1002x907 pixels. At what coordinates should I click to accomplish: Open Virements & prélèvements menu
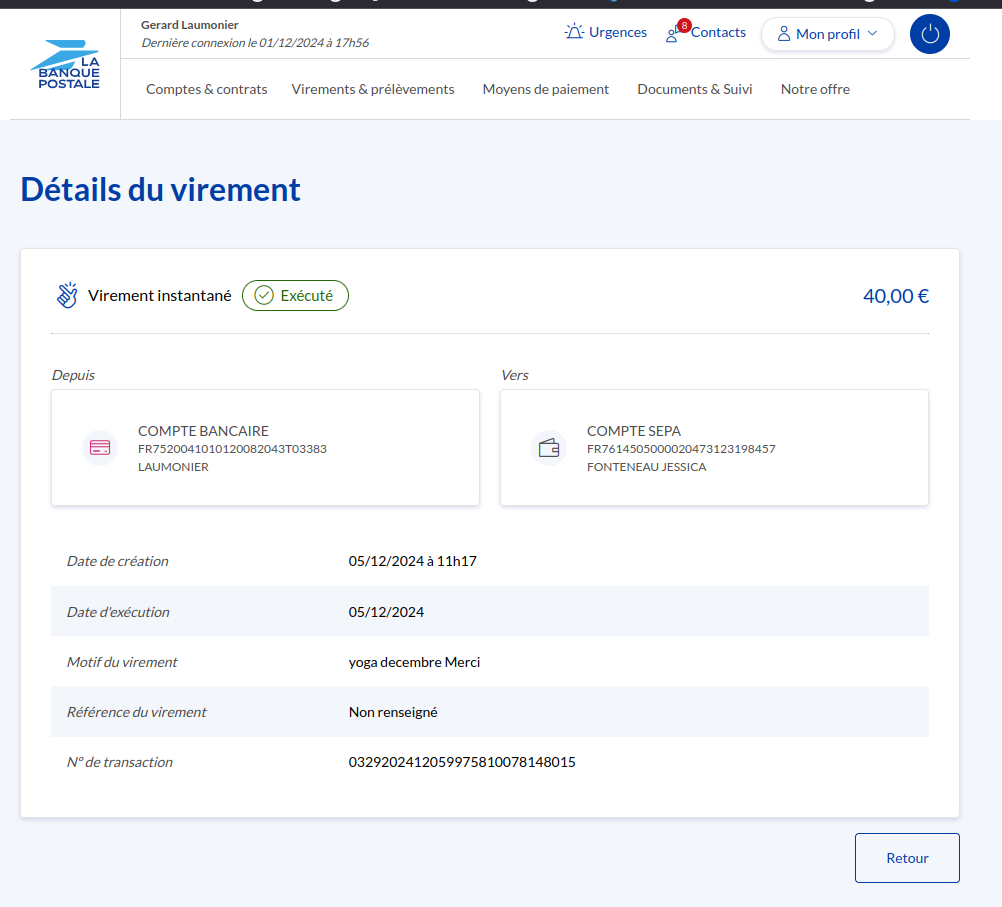[x=373, y=89]
